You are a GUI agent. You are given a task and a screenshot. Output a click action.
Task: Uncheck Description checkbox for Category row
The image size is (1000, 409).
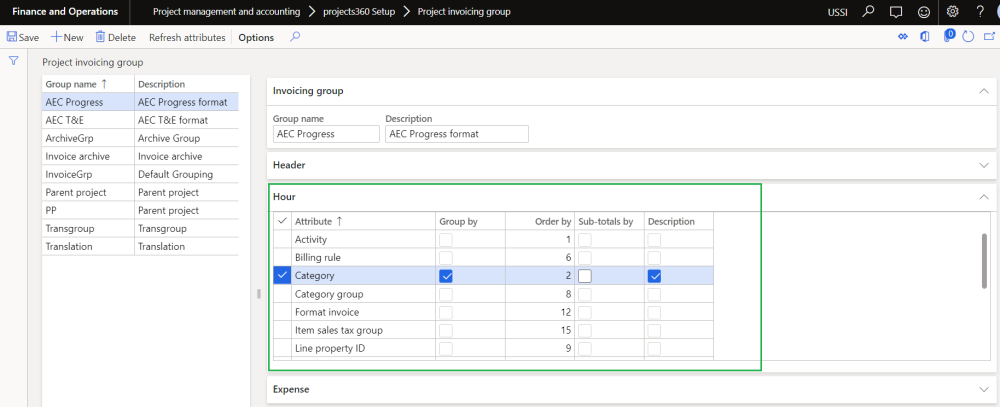click(x=655, y=276)
